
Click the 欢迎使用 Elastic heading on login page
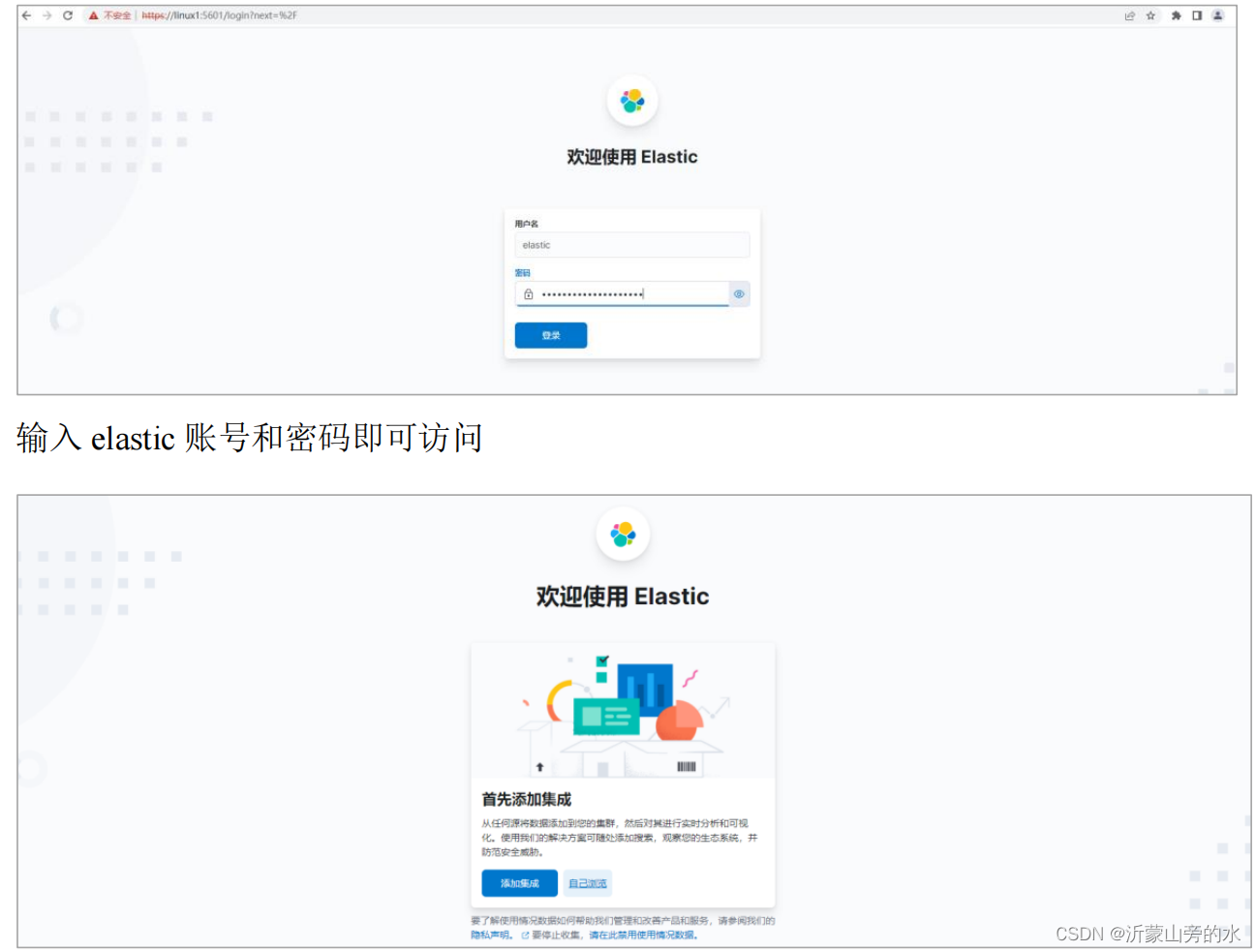(632, 157)
